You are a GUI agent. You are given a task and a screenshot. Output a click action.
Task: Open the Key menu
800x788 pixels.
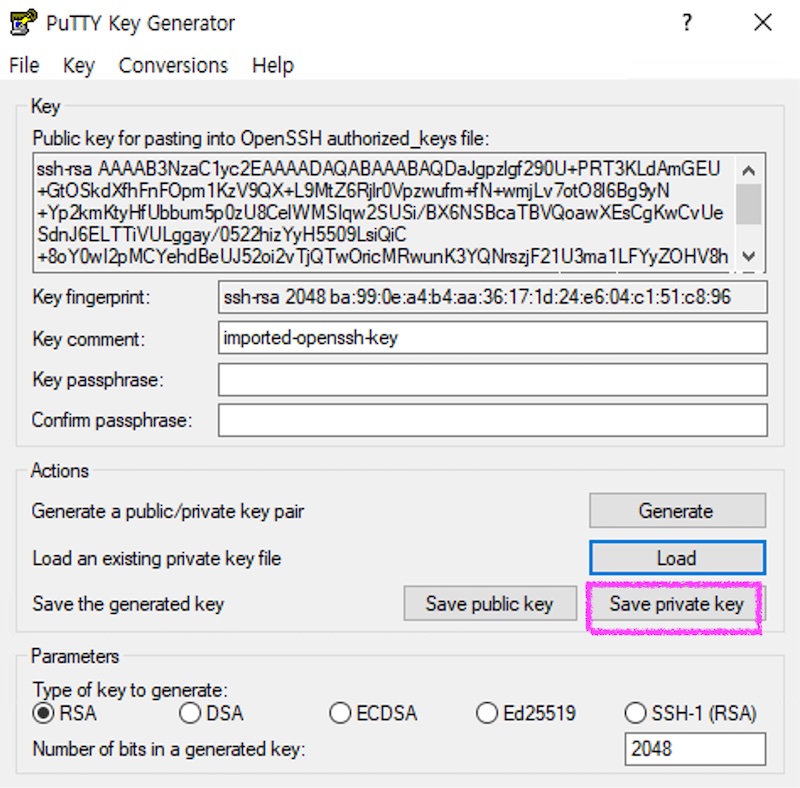[x=79, y=65]
